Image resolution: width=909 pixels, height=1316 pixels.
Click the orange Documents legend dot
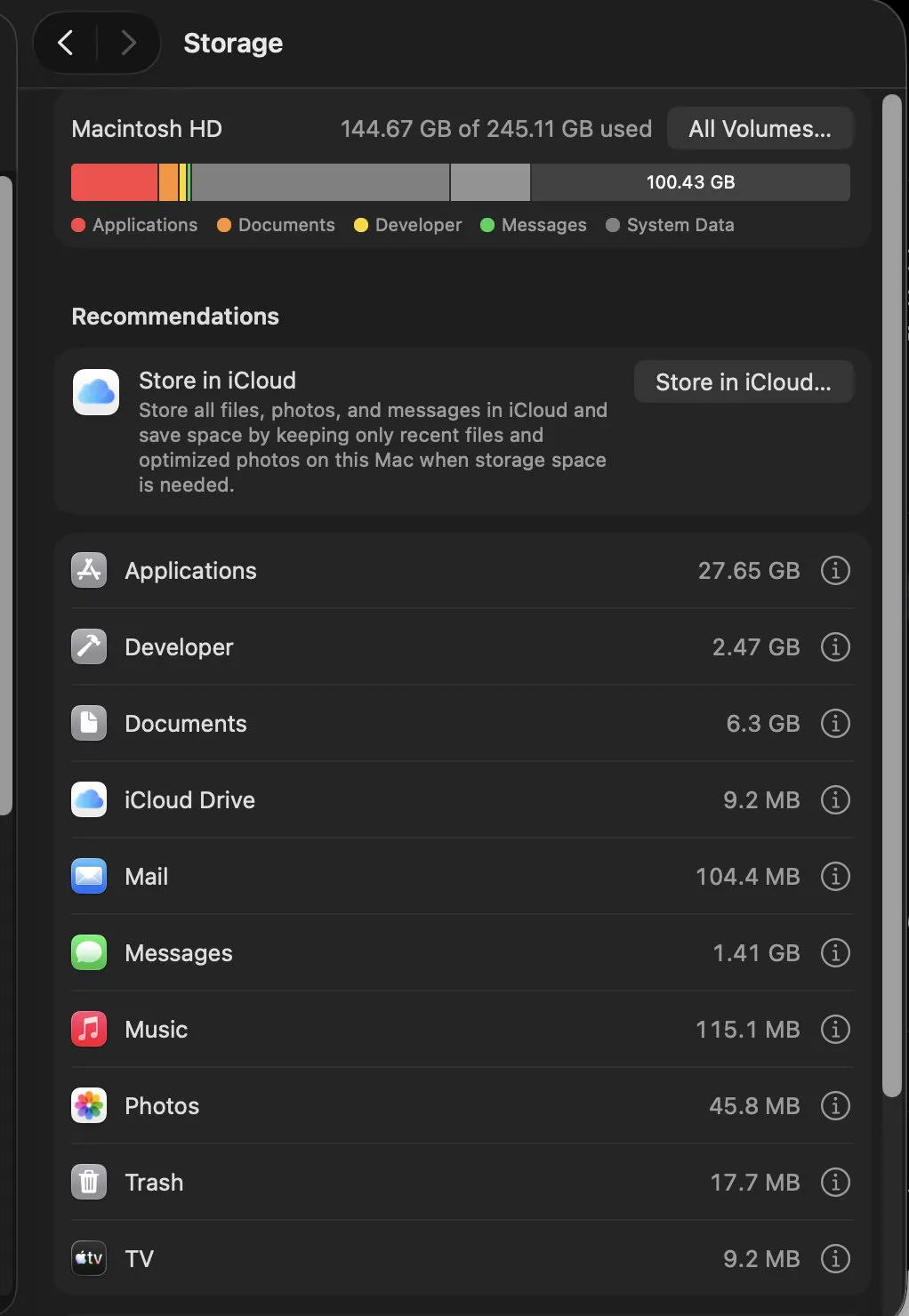[x=224, y=225]
